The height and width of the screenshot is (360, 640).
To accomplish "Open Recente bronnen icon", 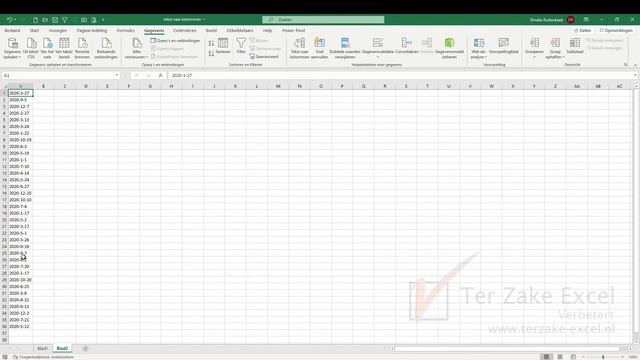I will 82,48.
